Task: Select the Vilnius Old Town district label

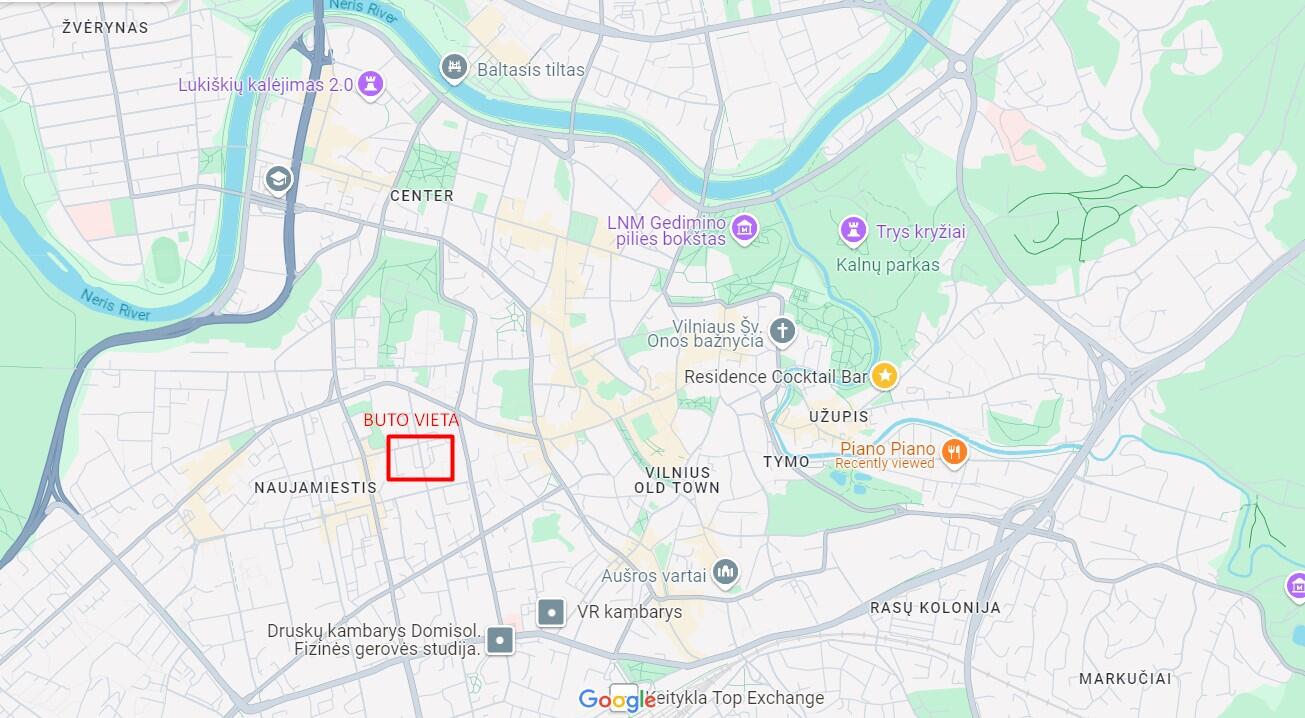Action: click(677, 480)
